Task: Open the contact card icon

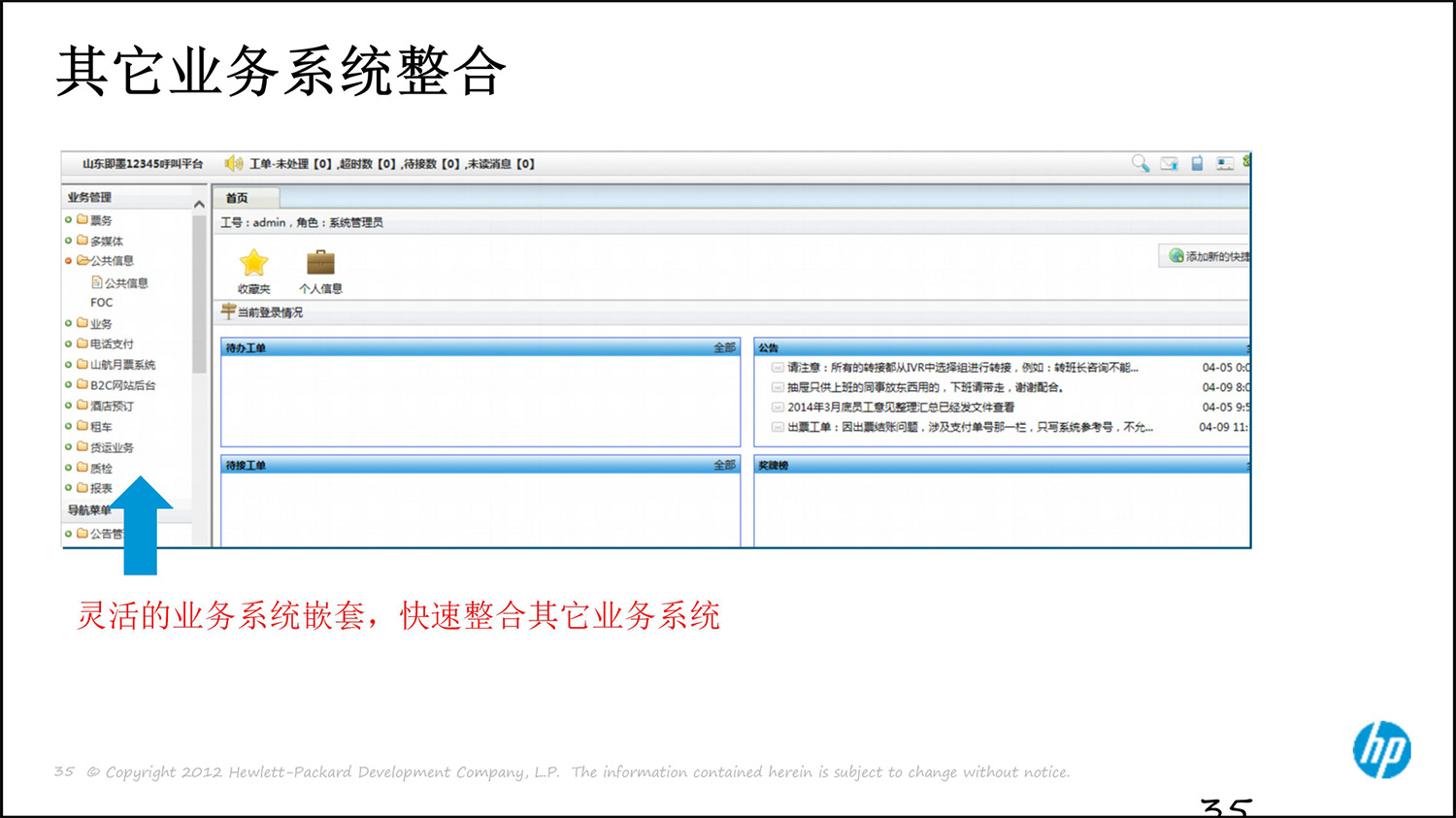Action: pyautogui.click(x=1223, y=164)
